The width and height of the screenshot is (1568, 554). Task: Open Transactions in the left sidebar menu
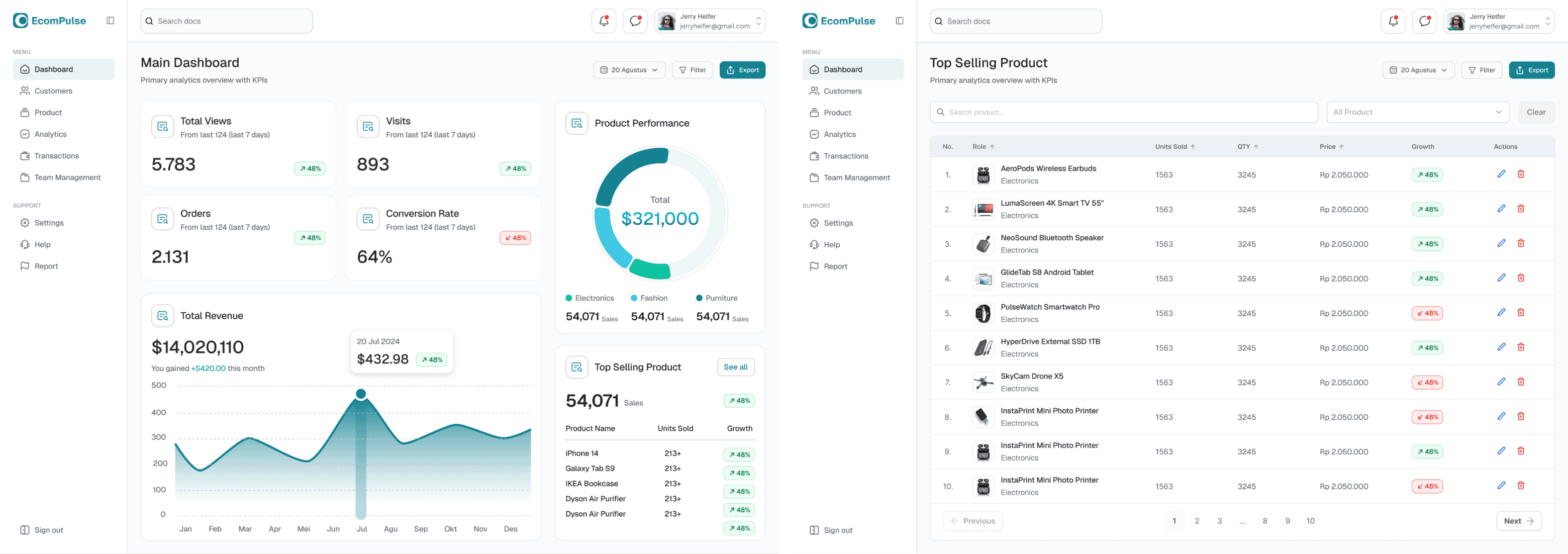point(57,156)
